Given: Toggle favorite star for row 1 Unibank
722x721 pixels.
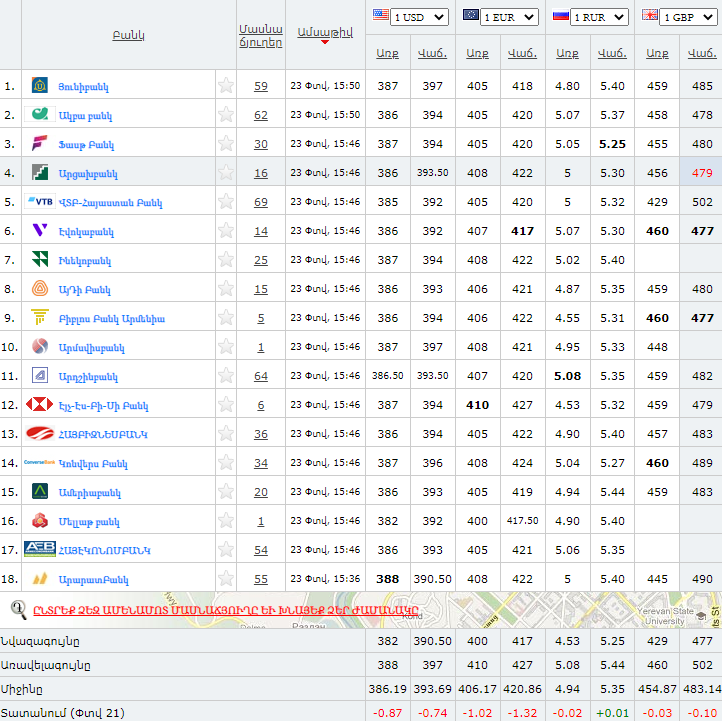Looking at the screenshot, I should (226, 85).
